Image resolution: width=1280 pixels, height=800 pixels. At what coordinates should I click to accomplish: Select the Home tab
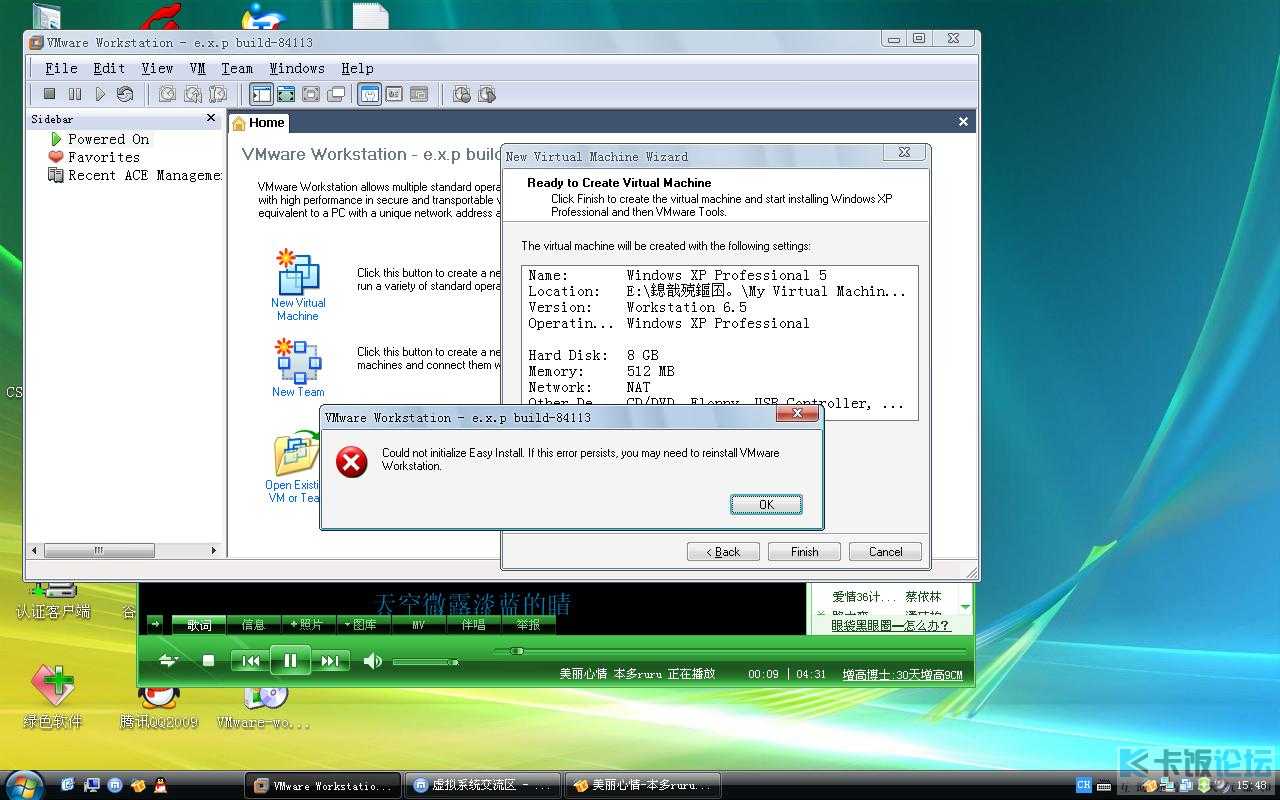click(x=259, y=122)
